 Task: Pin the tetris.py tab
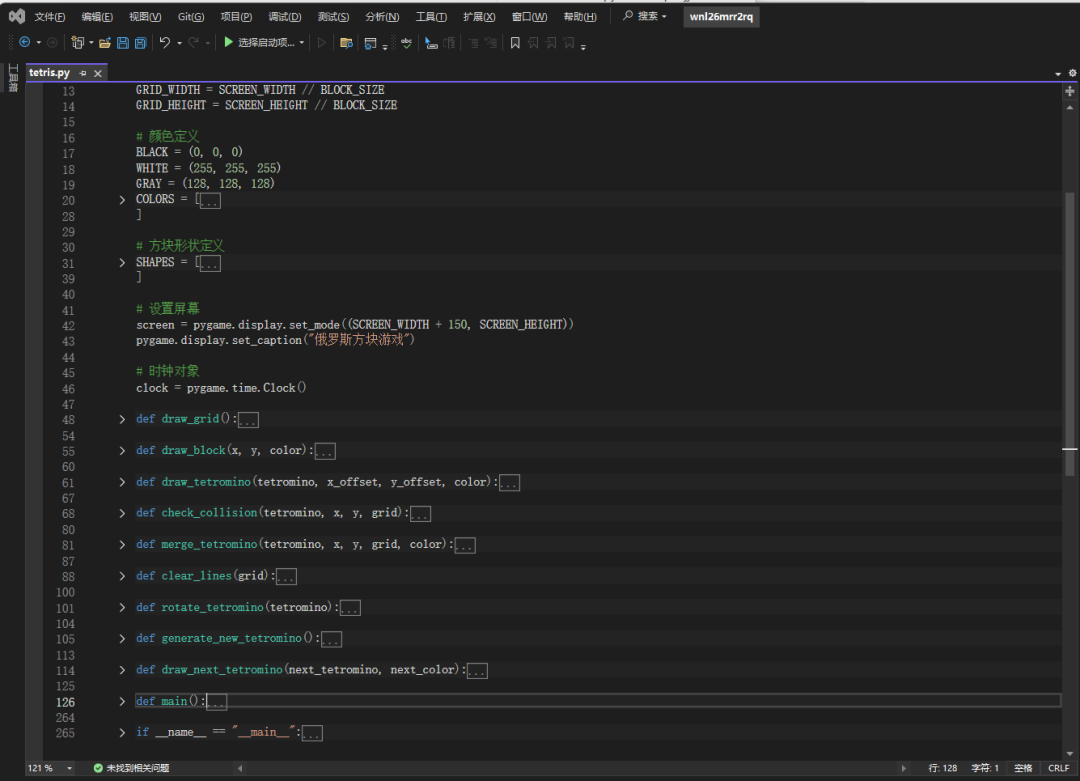click(x=83, y=73)
